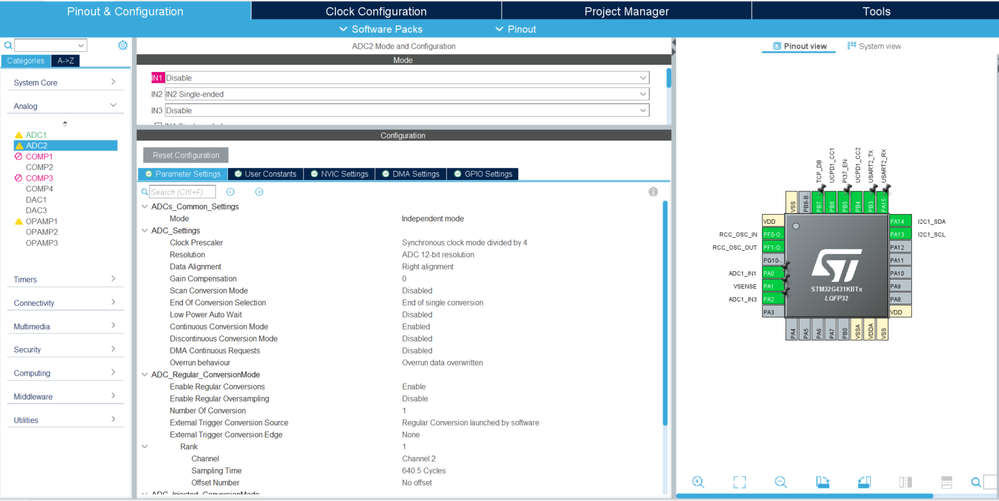Select pin PA0 on the chip
The height and width of the screenshot is (501, 999).
pos(773,273)
